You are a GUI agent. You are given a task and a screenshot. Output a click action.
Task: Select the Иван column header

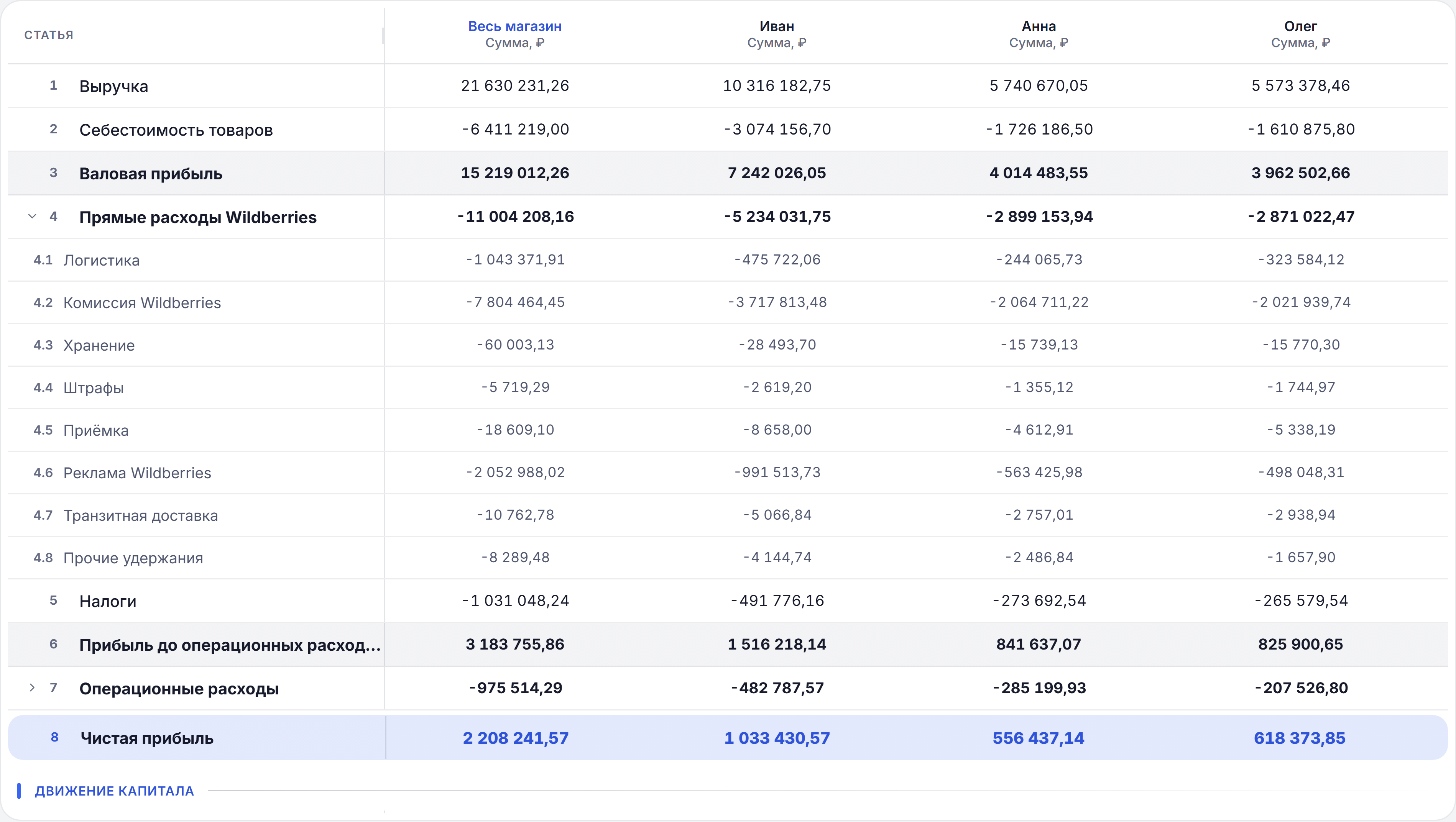[x=777, y=26]
